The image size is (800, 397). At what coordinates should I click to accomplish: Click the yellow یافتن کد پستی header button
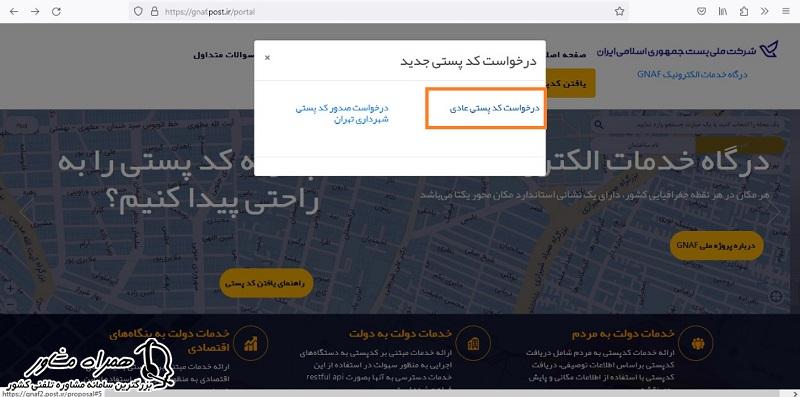570,83
